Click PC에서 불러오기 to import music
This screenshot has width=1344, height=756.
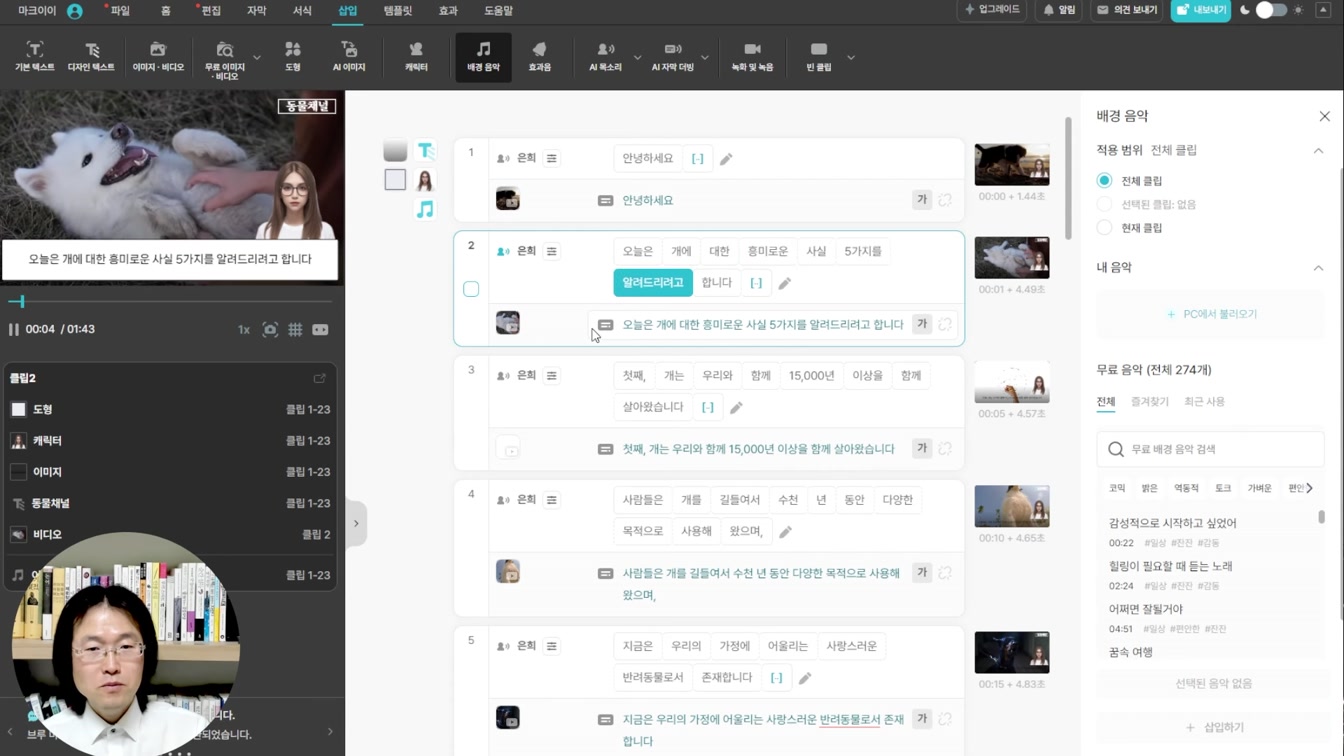click(x=1211, y=314)
